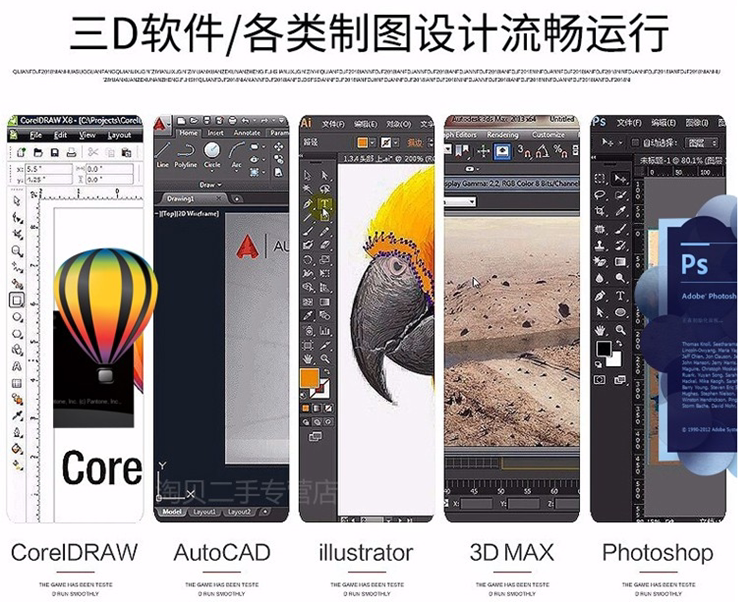Select the Paintbrush tool in Illustrator
This screenshot has width=750, height=602.
(x=308, y=232)
